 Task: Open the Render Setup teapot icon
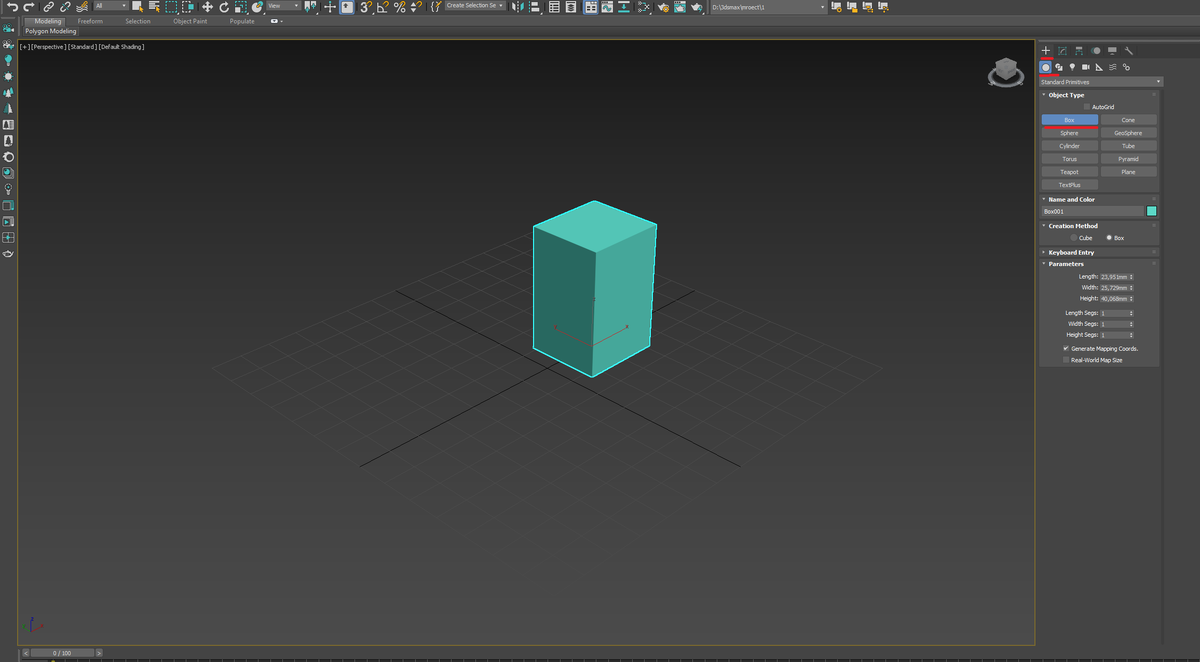(x=663, y=6)
